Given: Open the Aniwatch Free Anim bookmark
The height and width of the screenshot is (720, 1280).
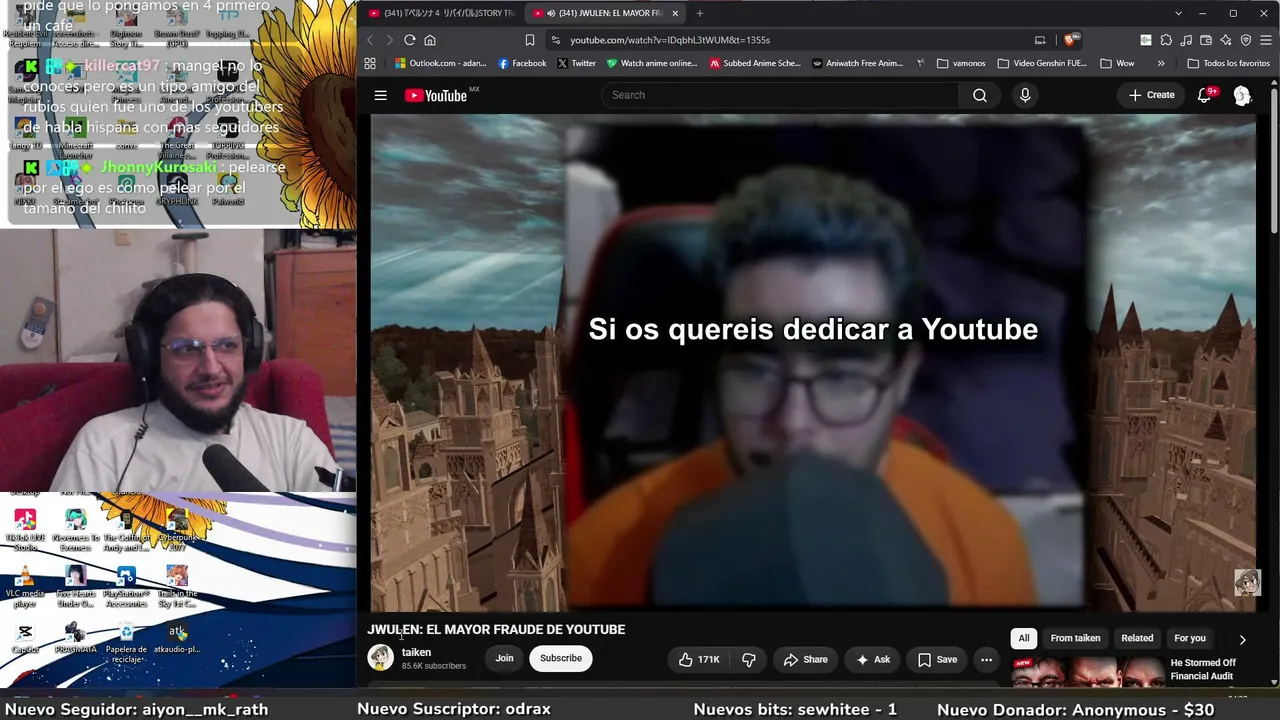Looking at the screenshot, I should [858, 63].
